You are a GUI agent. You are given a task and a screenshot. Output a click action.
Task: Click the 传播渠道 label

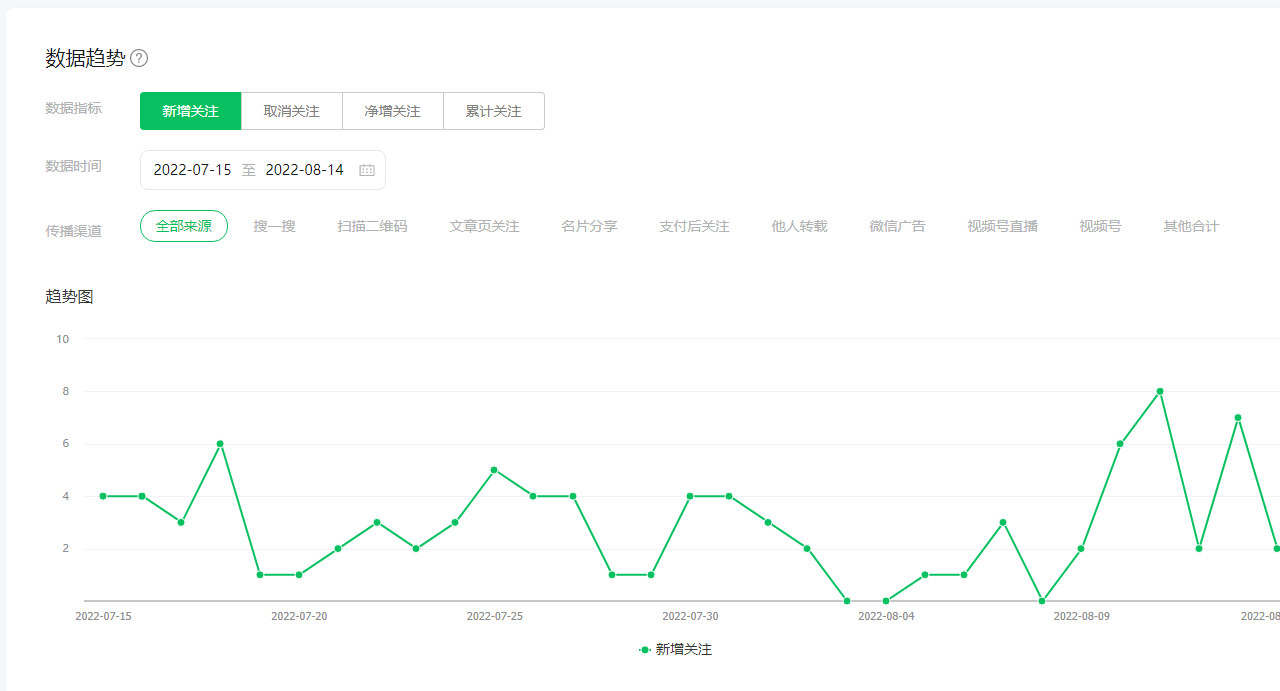pyautogui.click(x=73, y=230)
